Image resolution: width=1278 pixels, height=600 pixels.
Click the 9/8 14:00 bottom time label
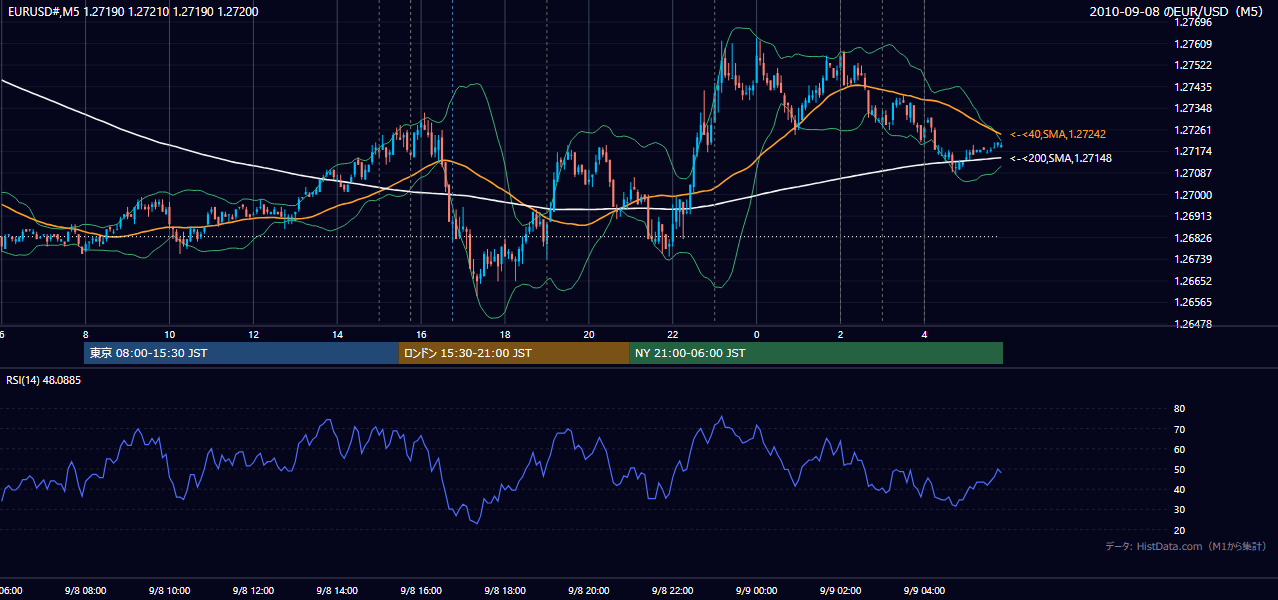337,591
